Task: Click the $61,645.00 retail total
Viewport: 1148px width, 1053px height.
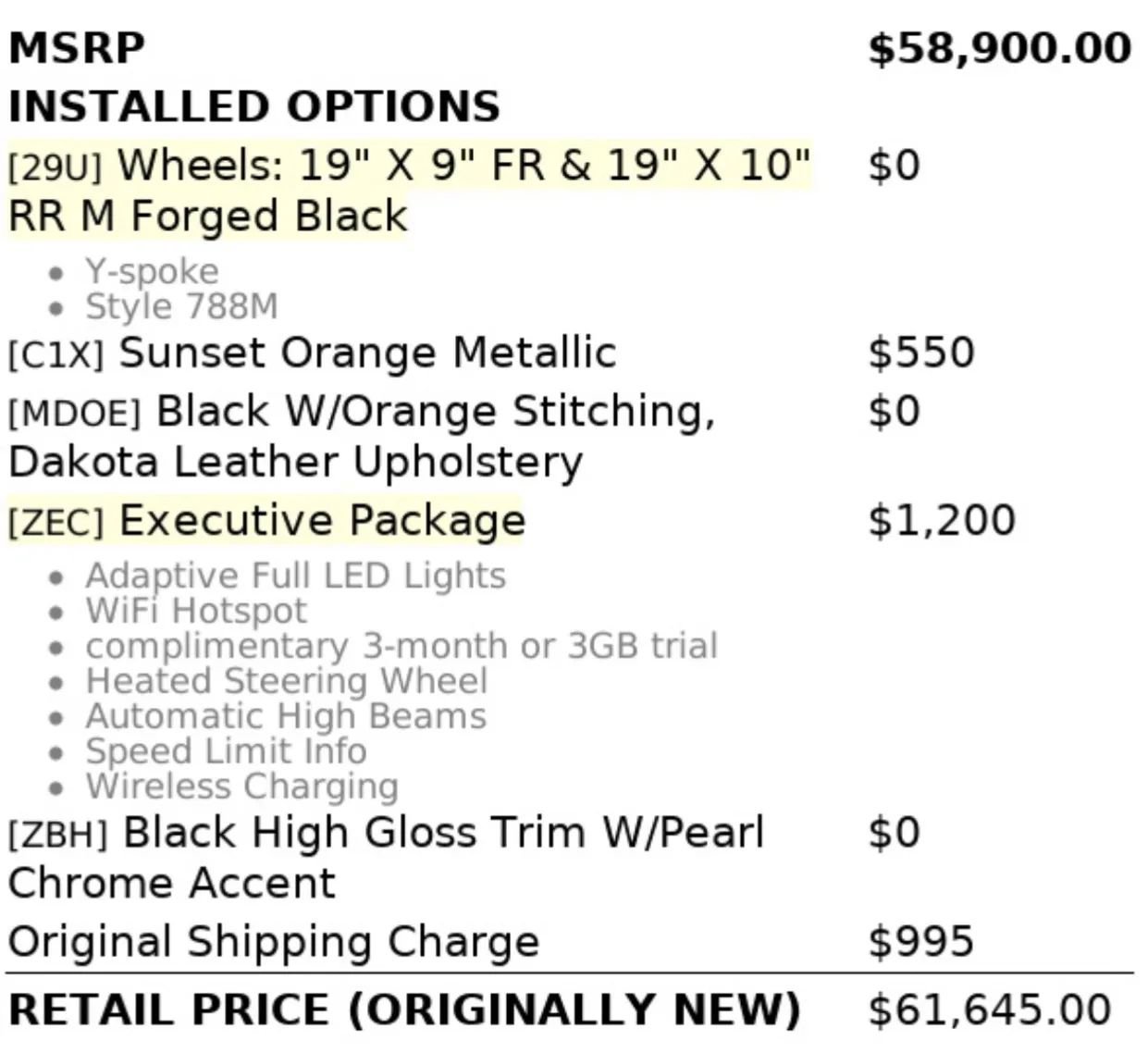Action: (990, 1010)
